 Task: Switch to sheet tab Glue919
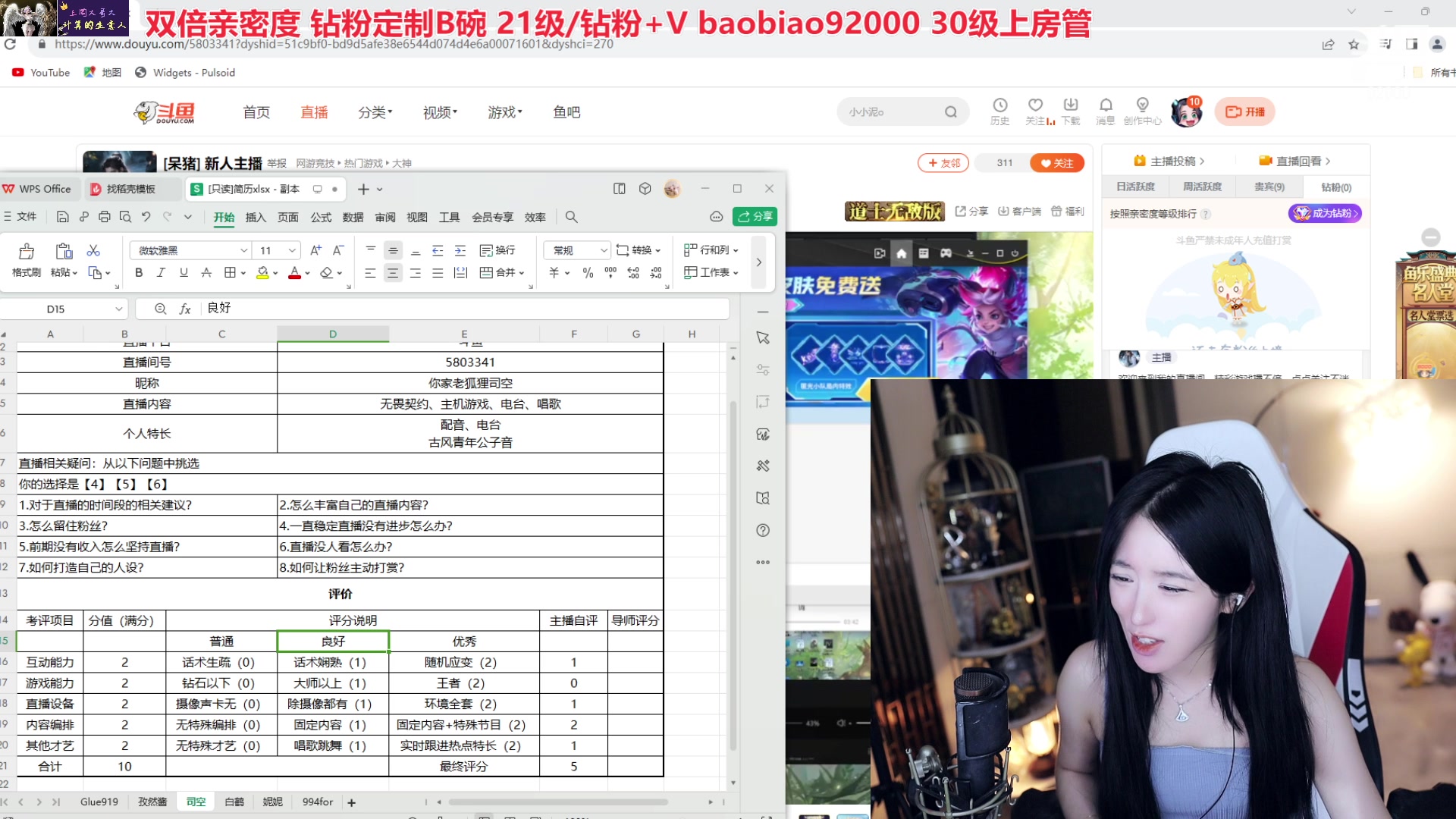click(x=99, y=802)
